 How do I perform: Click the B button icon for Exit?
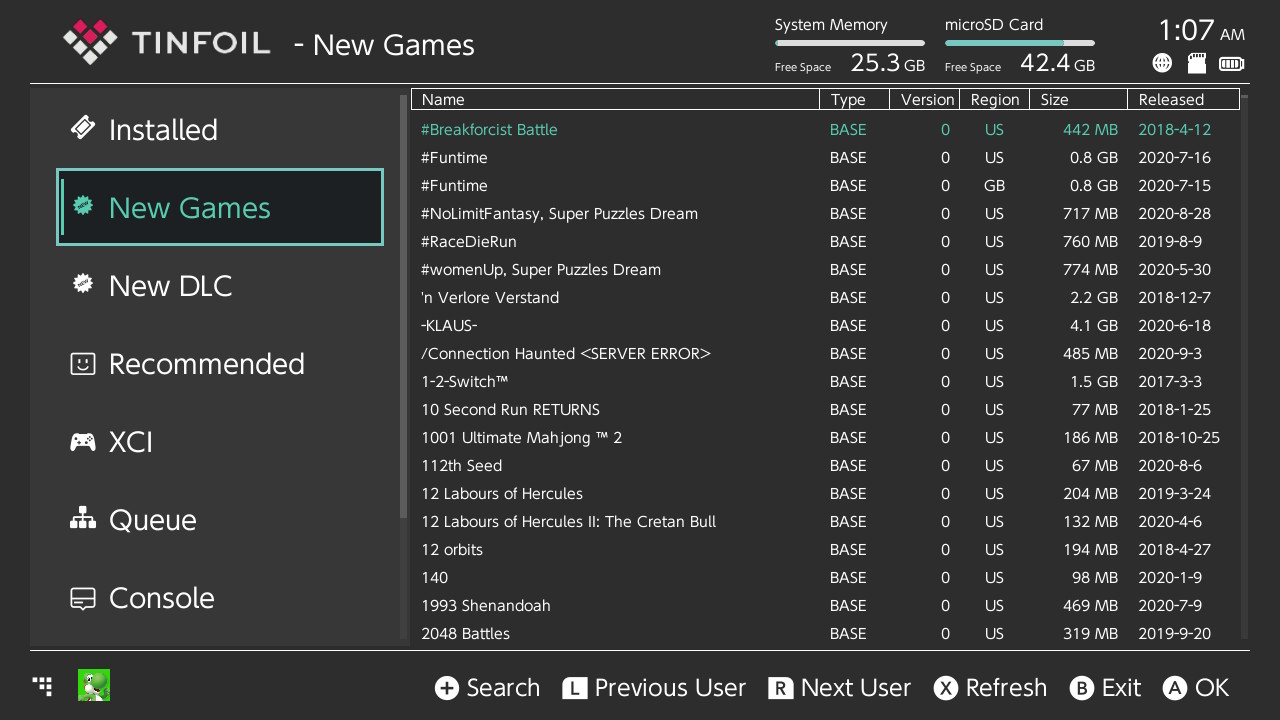click(1081, 688)
